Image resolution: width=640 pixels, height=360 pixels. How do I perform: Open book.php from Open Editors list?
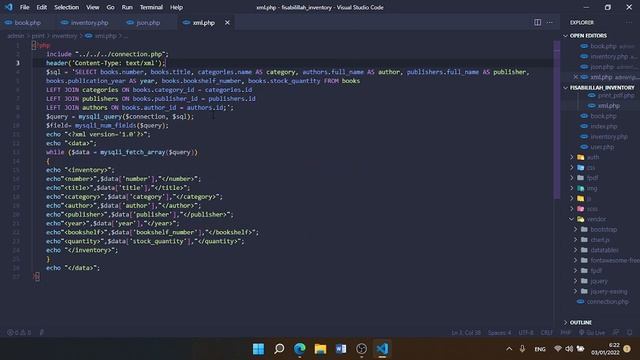[604, 46]
